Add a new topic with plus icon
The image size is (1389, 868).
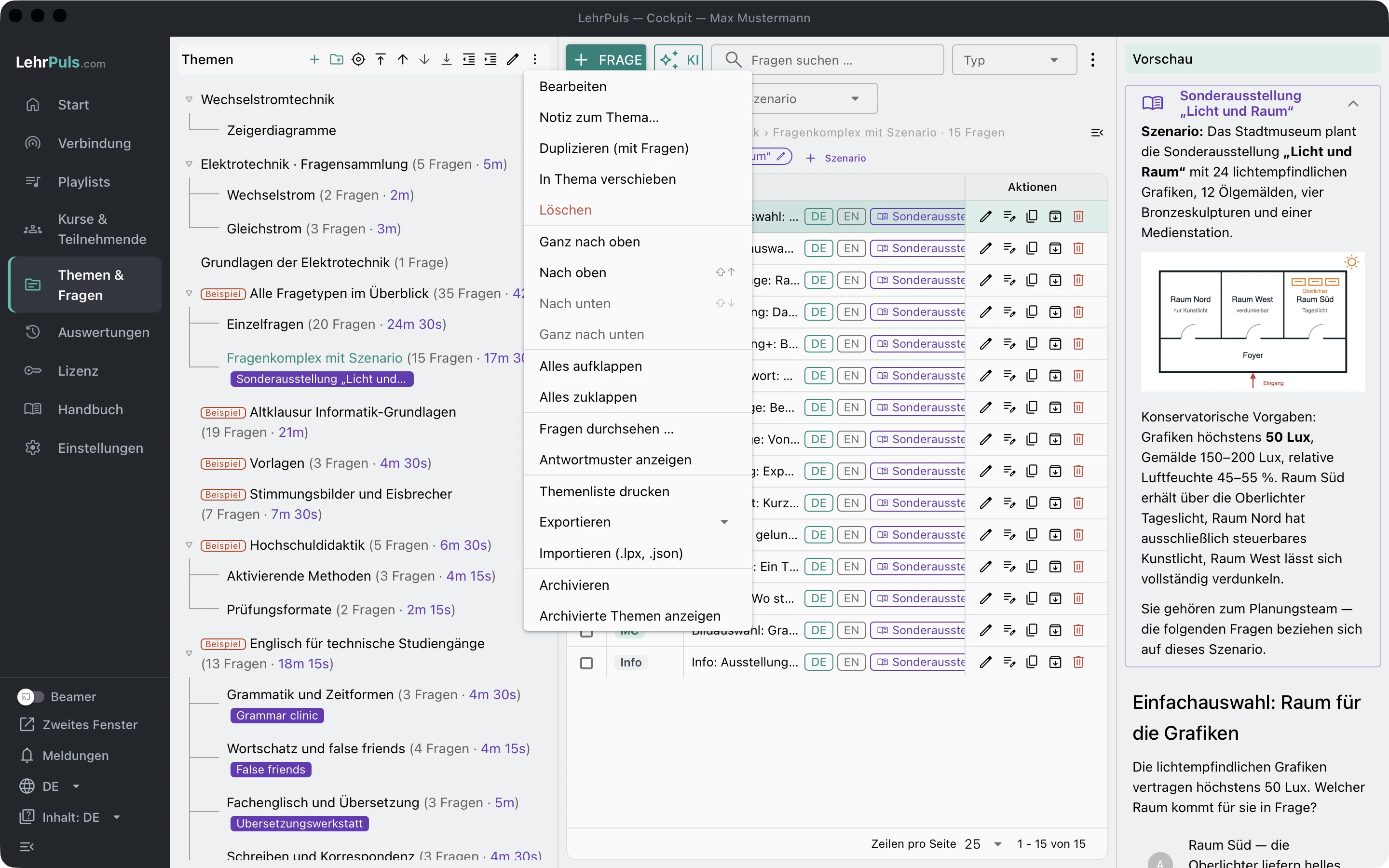(314, 60)
